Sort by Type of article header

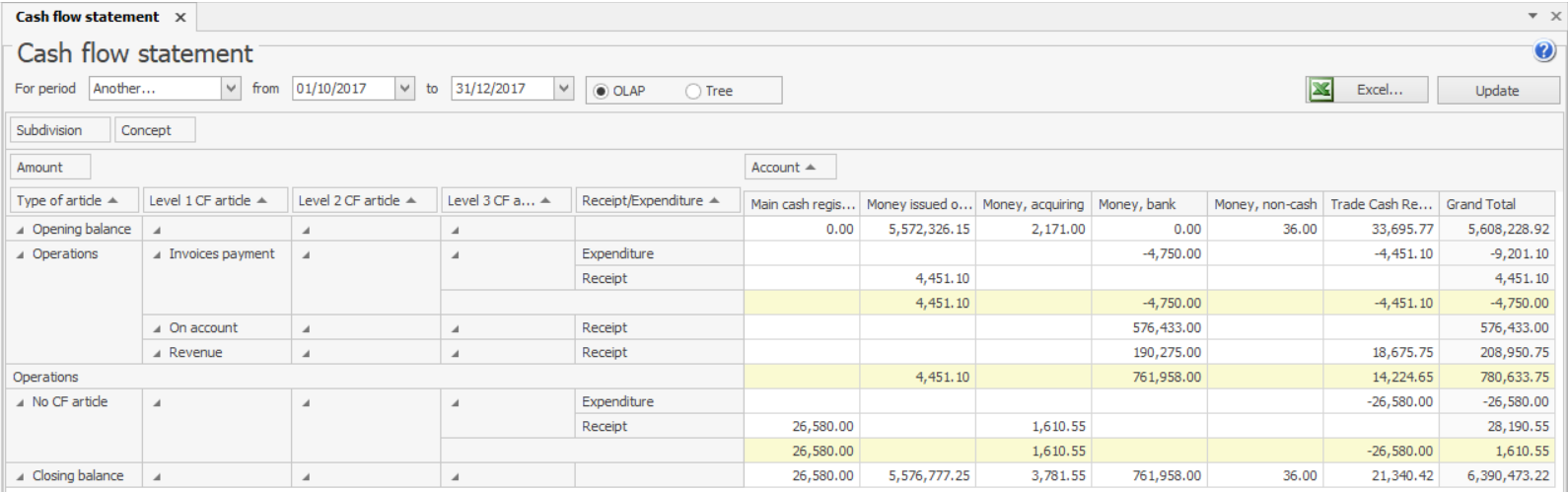coord(66,201)
